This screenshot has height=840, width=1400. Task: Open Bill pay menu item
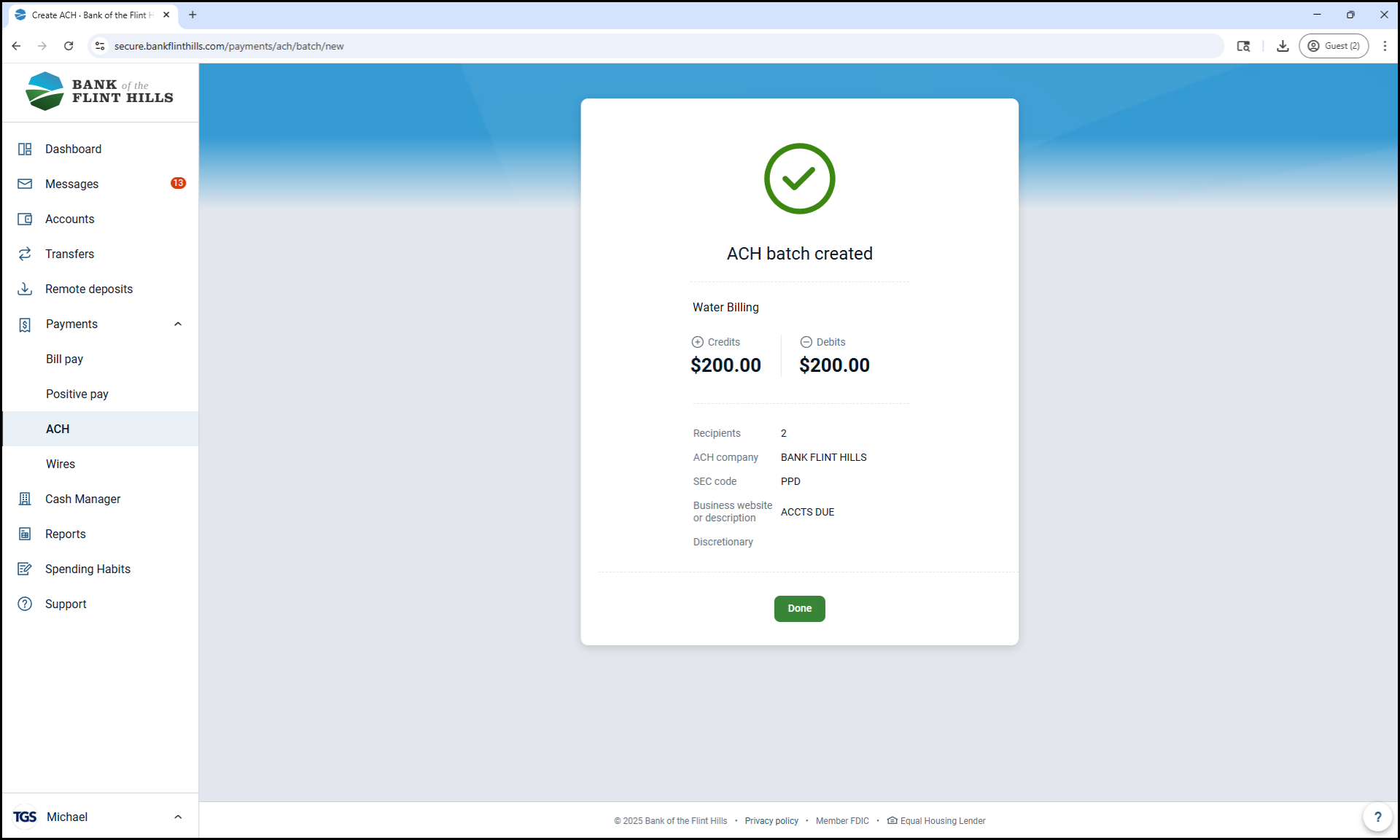tap(65, 359)
